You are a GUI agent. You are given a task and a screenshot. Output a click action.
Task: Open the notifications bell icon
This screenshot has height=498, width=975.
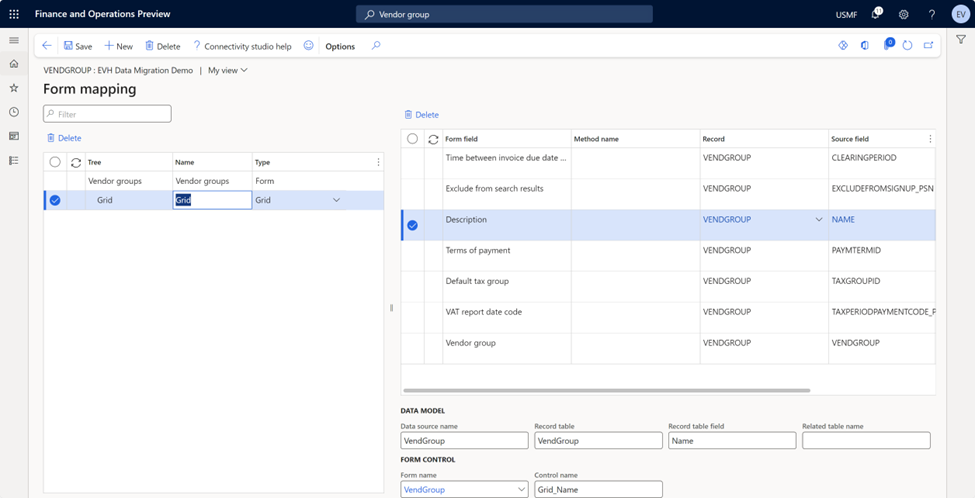(876, 14)
